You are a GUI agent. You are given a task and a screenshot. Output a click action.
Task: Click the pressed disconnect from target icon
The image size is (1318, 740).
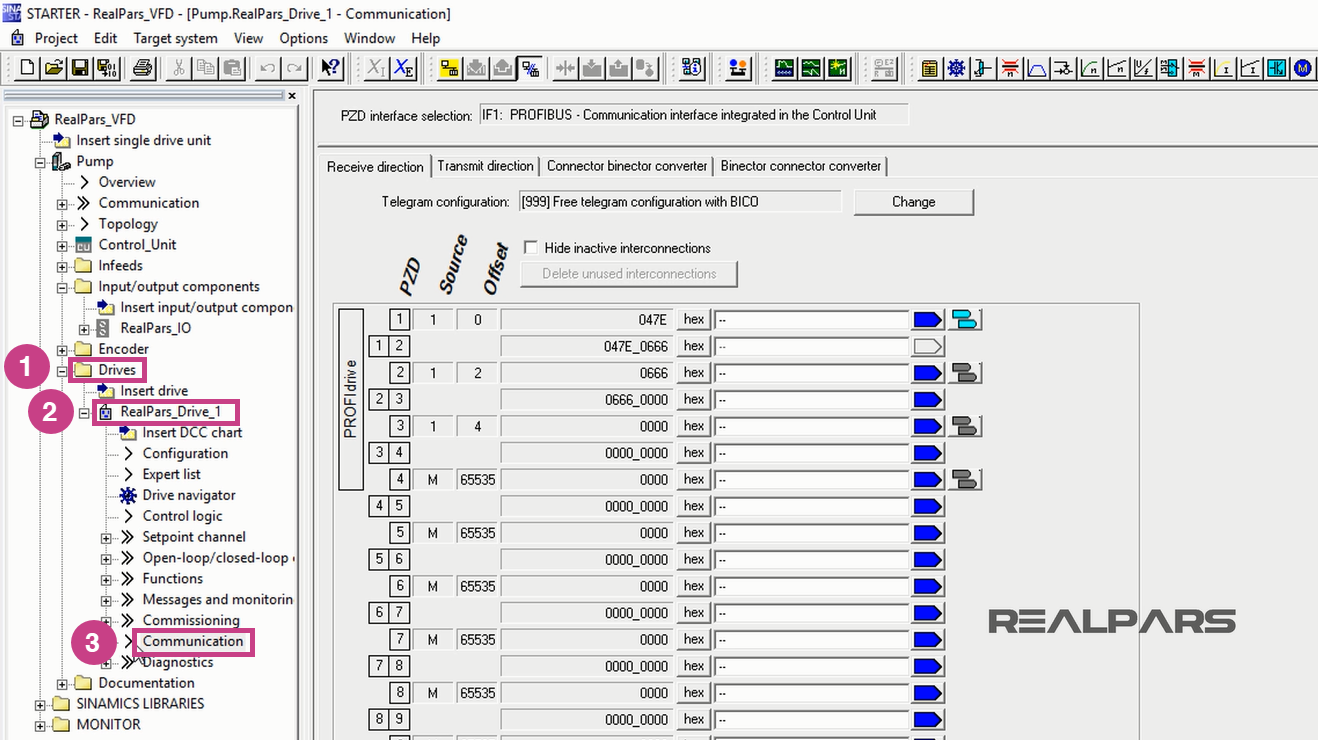[529, 68]
